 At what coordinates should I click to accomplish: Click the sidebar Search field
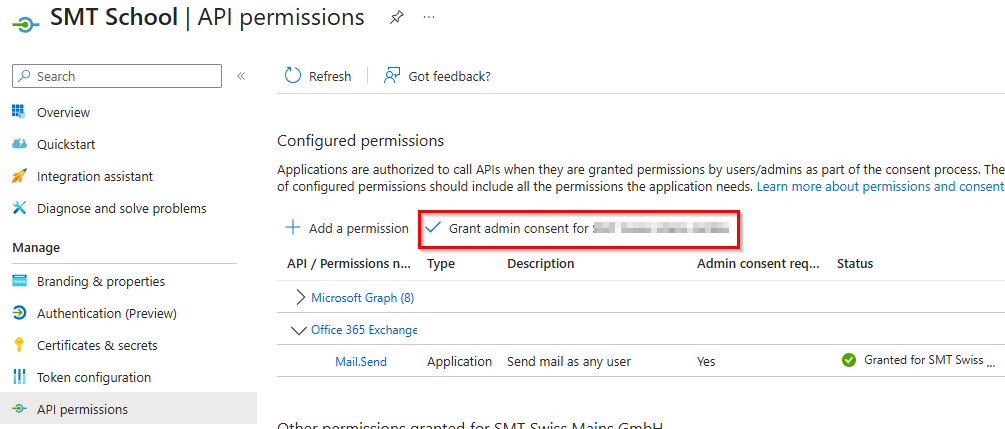click(x=117, y=76)
